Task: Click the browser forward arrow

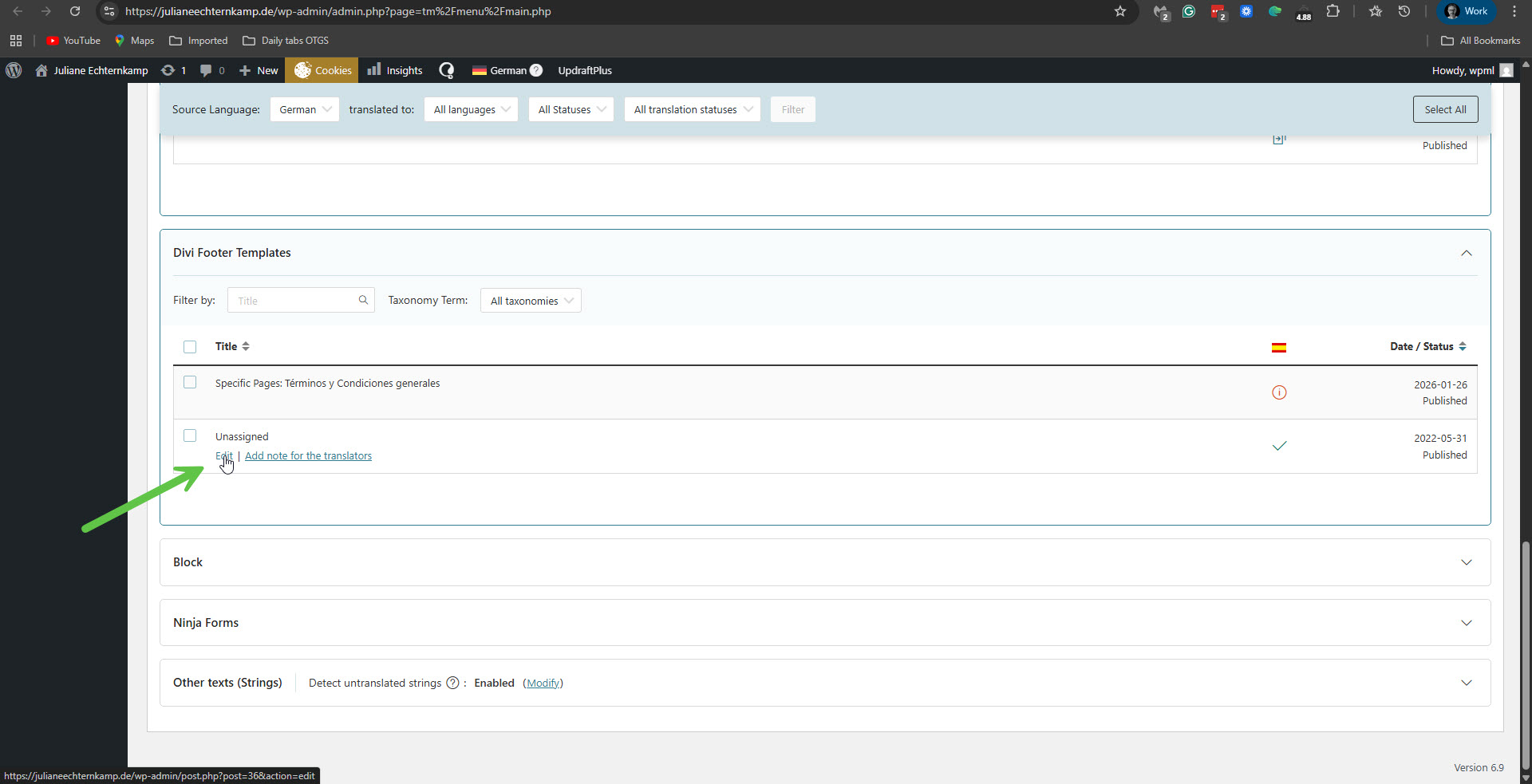Action: click(46, 11)
